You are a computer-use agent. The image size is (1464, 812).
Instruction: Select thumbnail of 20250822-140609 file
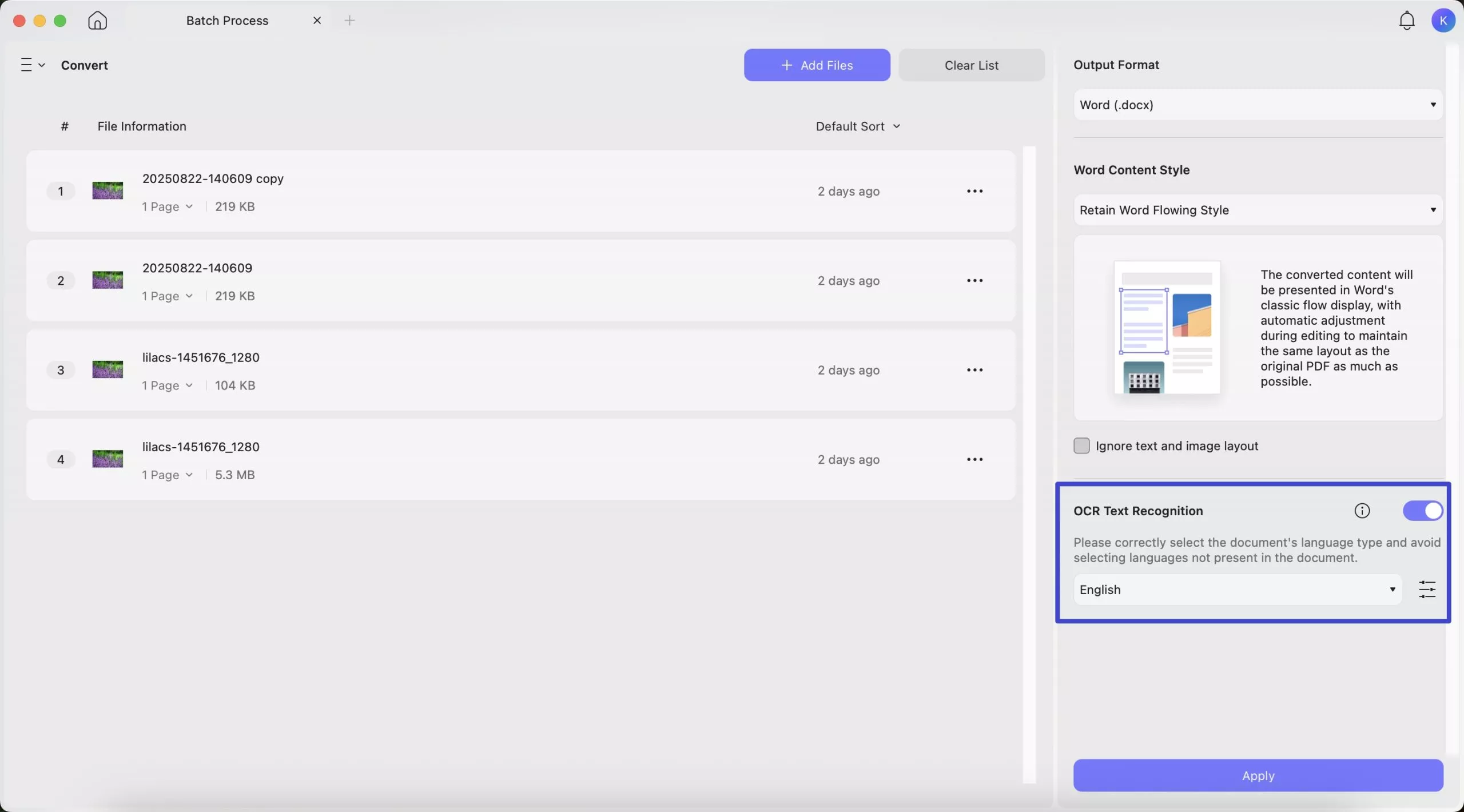click(108, 280)
